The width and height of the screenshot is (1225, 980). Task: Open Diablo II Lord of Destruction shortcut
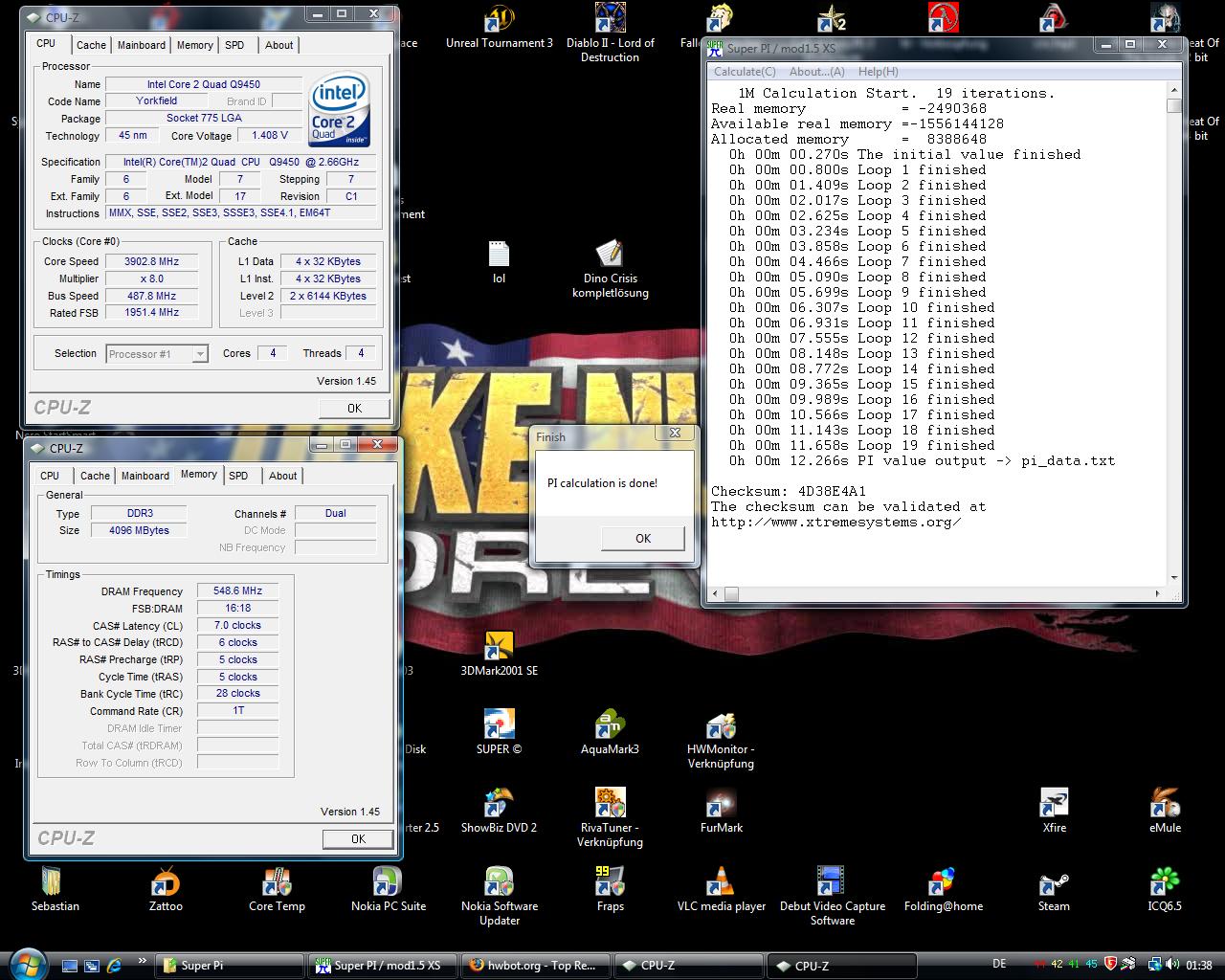[610, 33]
